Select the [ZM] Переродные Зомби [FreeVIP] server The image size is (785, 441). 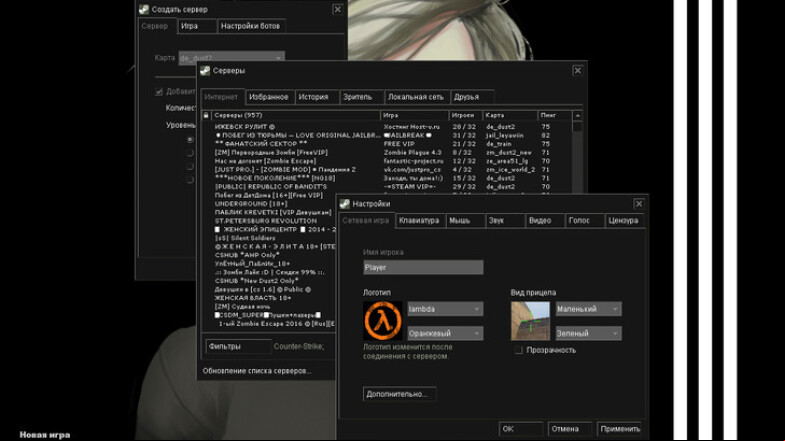point(386,153)
